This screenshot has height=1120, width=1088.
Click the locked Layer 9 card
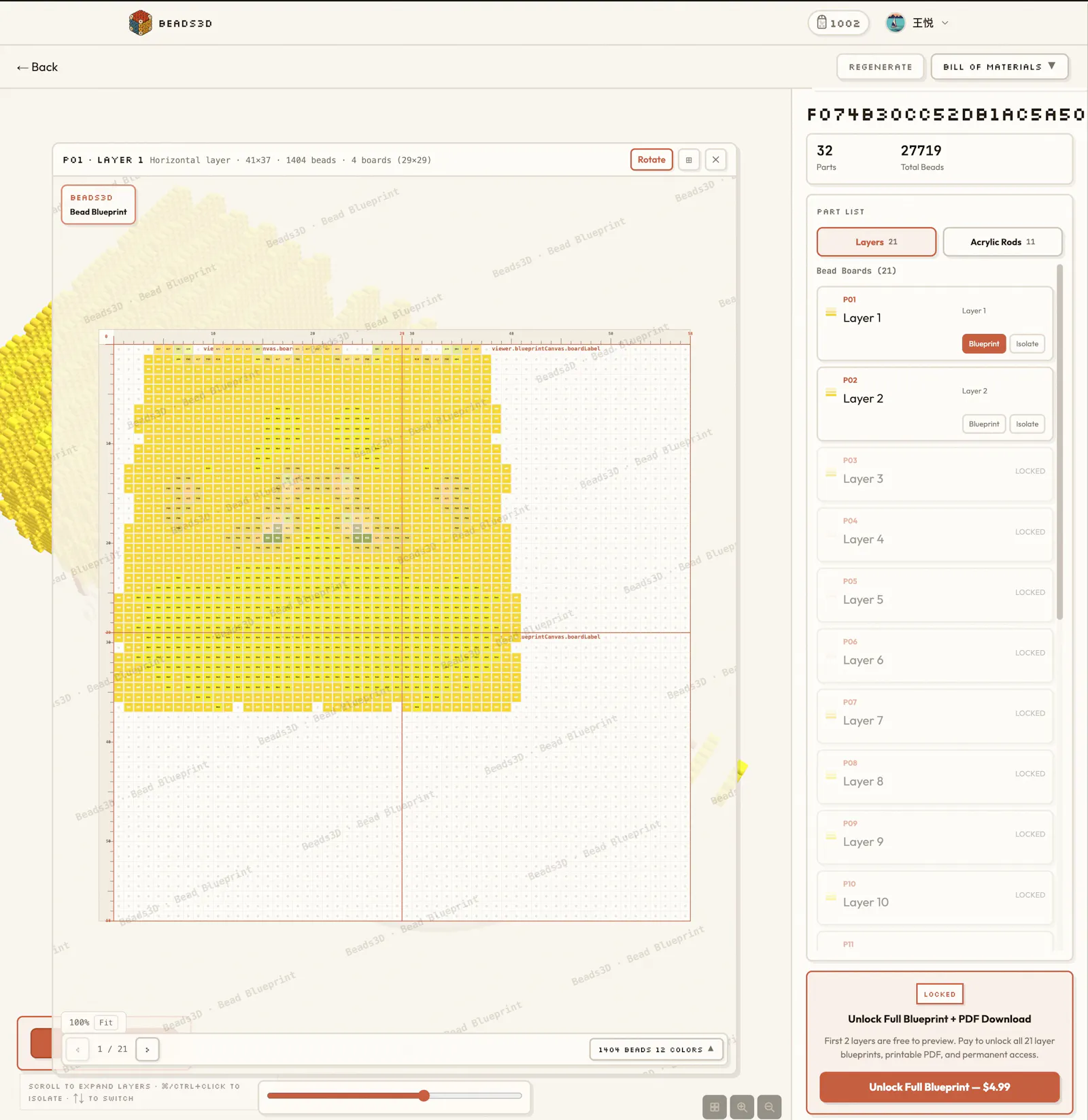pos(935,837)
